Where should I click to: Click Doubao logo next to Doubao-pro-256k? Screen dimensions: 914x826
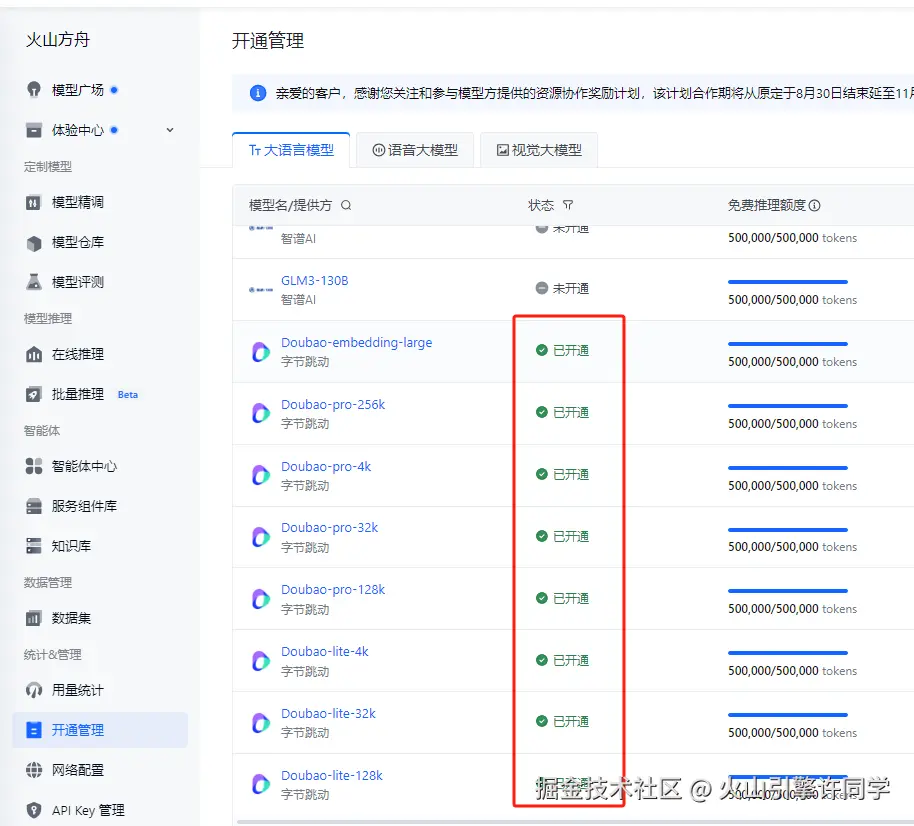261,413
